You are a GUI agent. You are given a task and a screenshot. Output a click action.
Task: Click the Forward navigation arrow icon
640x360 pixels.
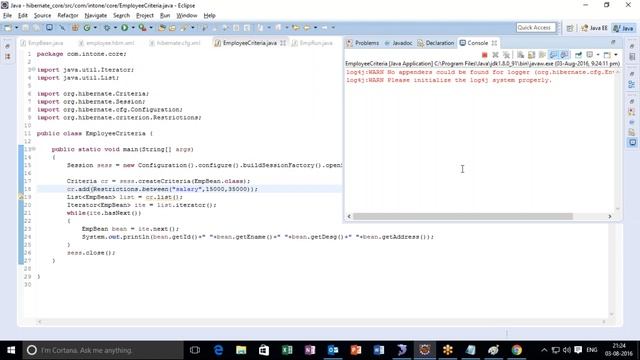(325, 28)
